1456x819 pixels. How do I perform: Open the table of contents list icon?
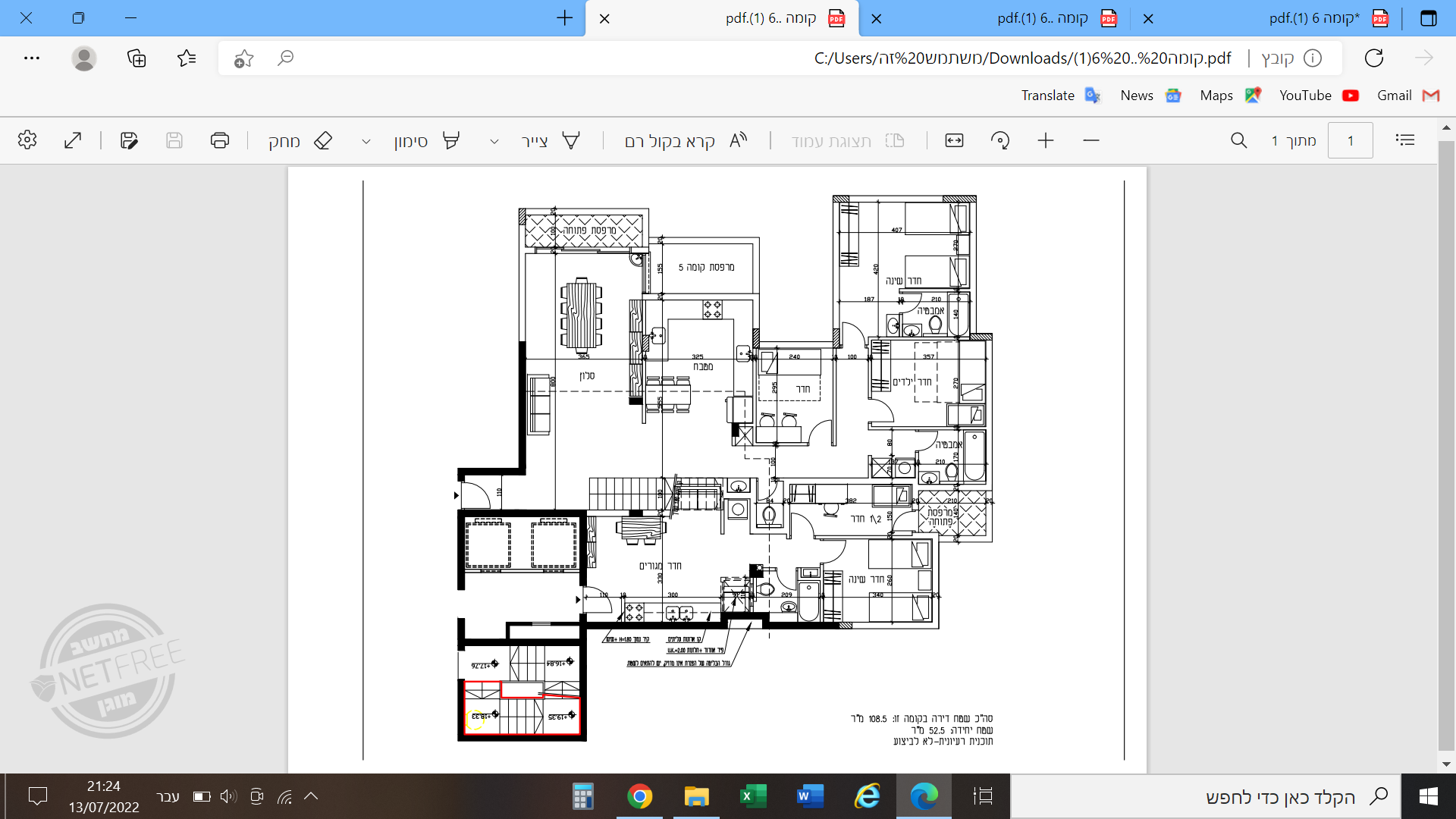(1405, 140)
